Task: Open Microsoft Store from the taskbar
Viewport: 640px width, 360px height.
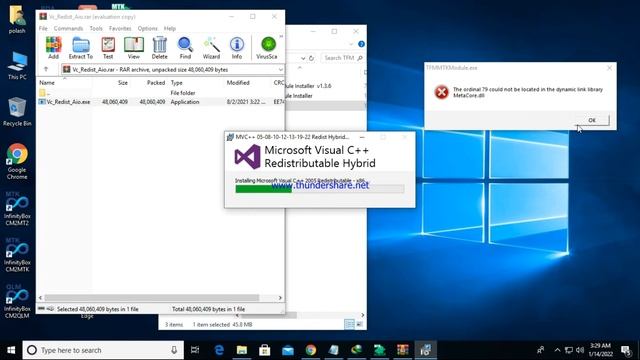Action: 264,350
